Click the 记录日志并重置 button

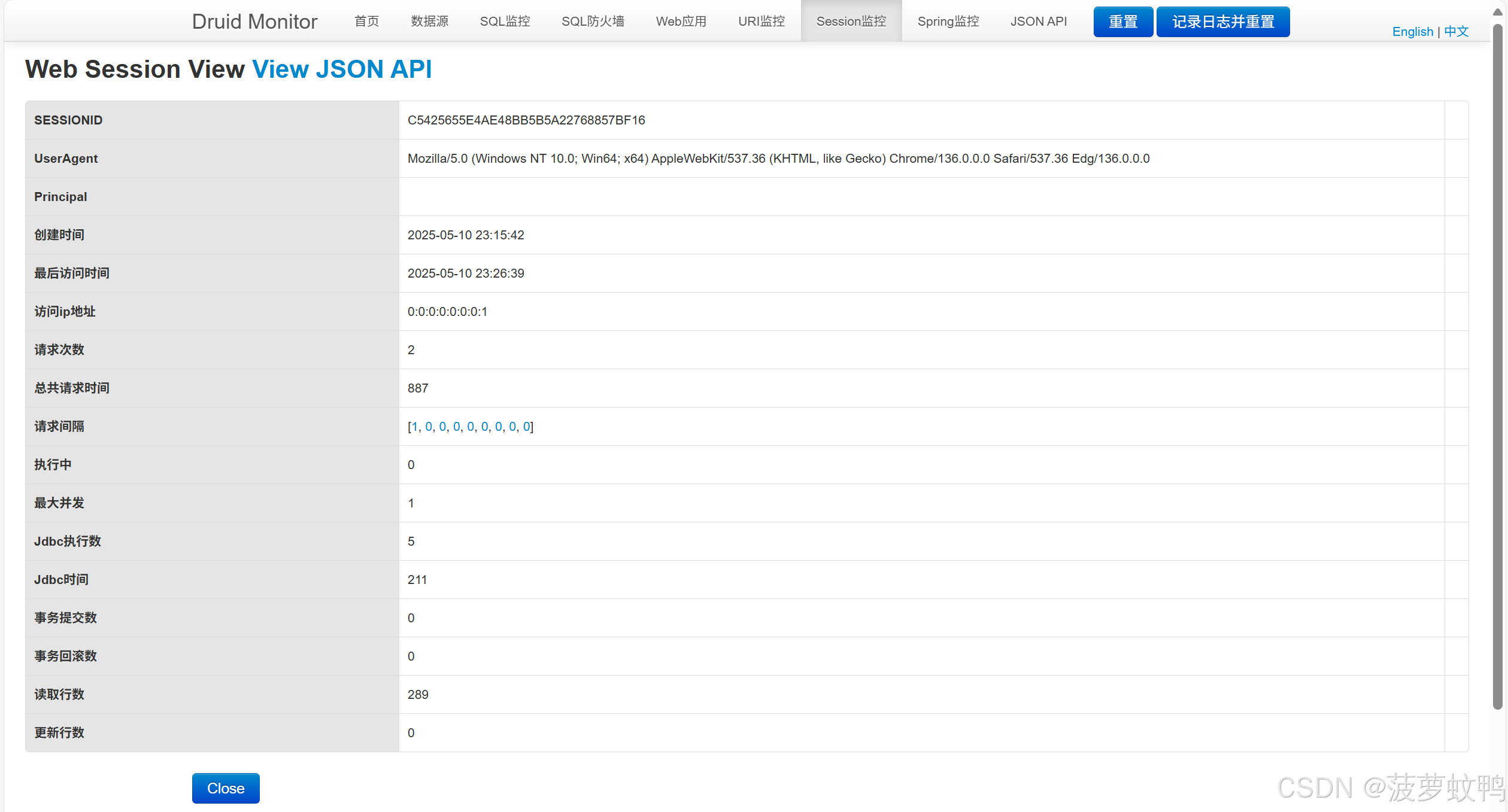1222,22
